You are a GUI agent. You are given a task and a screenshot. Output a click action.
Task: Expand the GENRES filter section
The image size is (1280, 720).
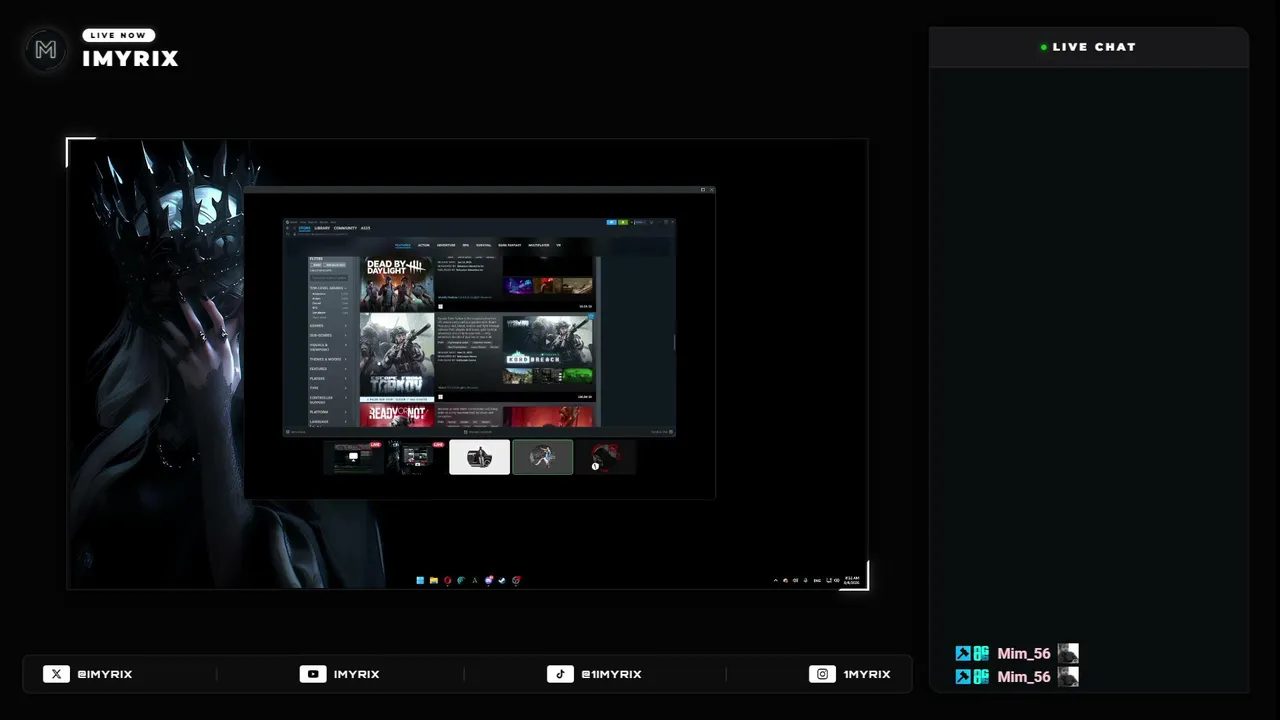pos(328,325)
